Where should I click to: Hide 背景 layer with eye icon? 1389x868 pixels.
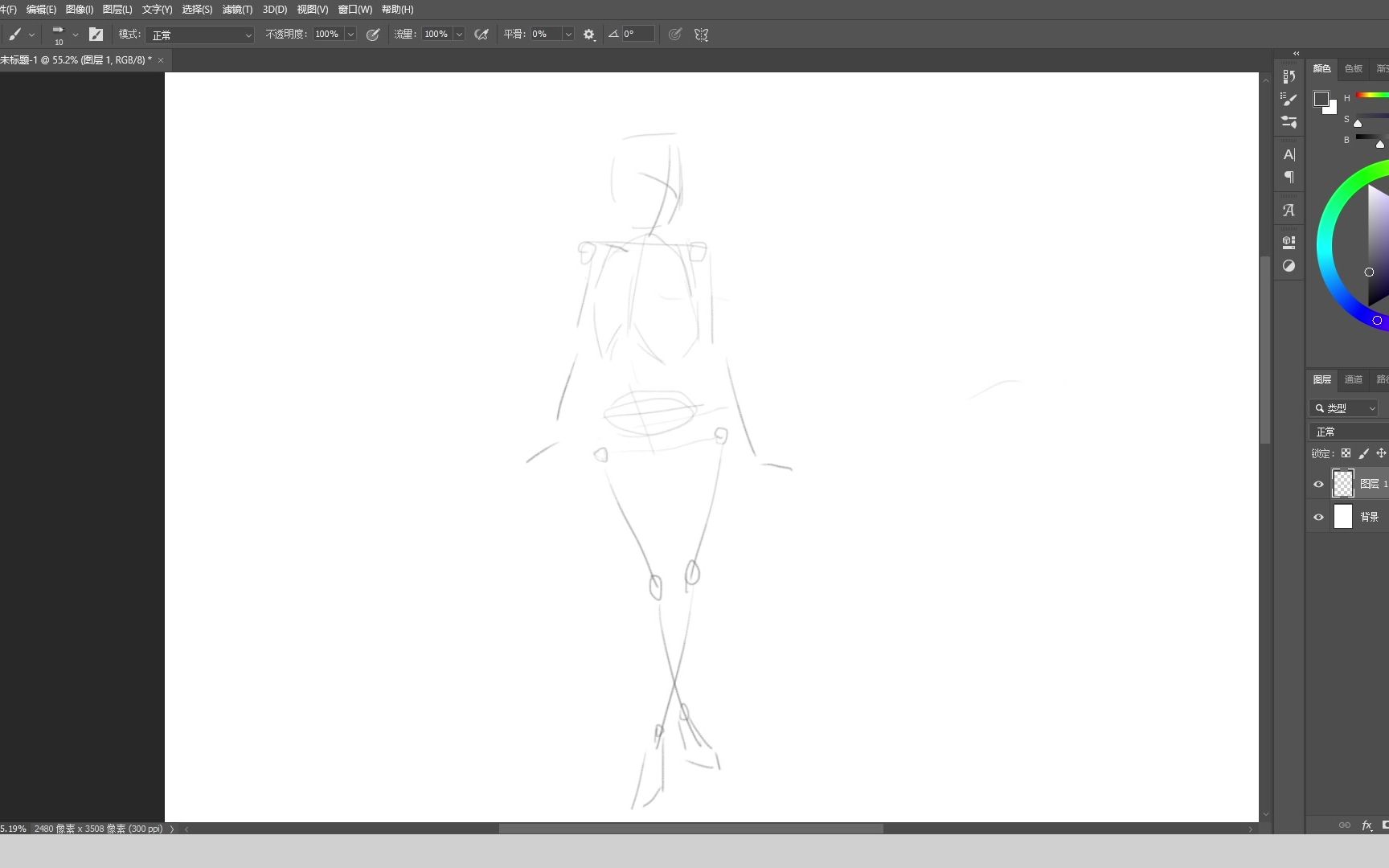click(x=1318, y=517)
